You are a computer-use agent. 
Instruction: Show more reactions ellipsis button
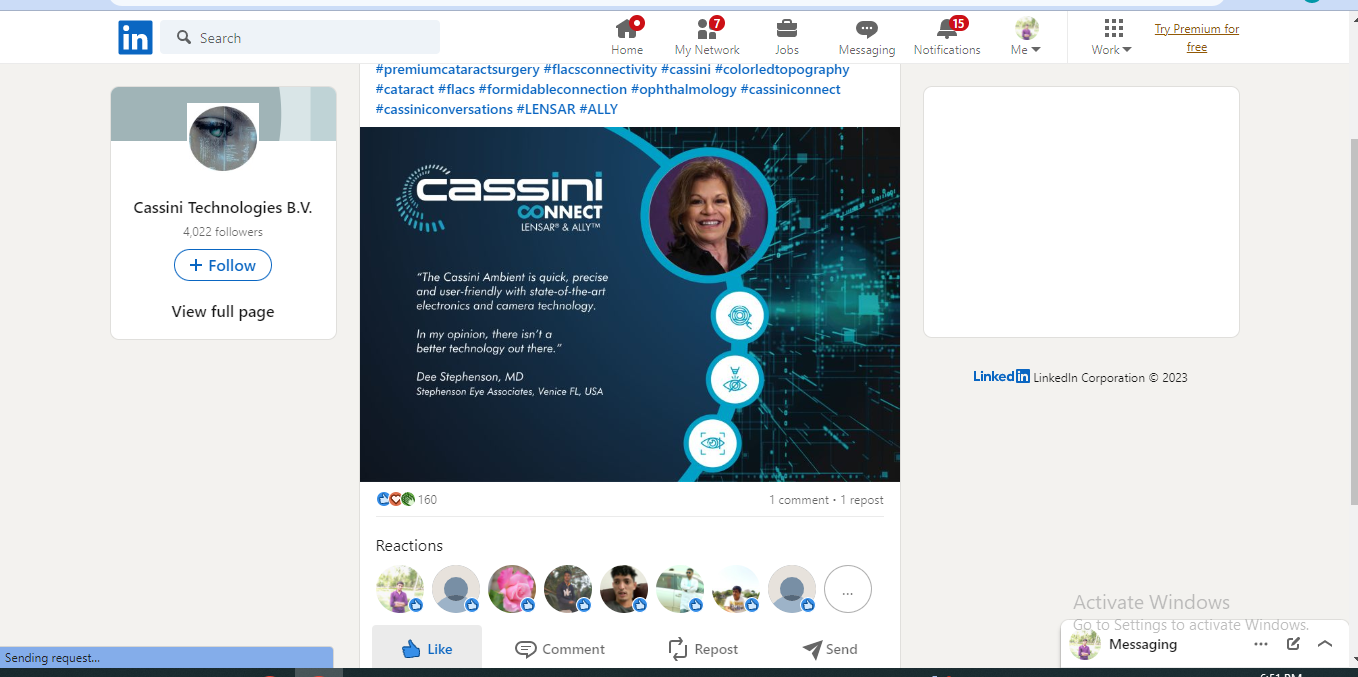click(848, 589)
